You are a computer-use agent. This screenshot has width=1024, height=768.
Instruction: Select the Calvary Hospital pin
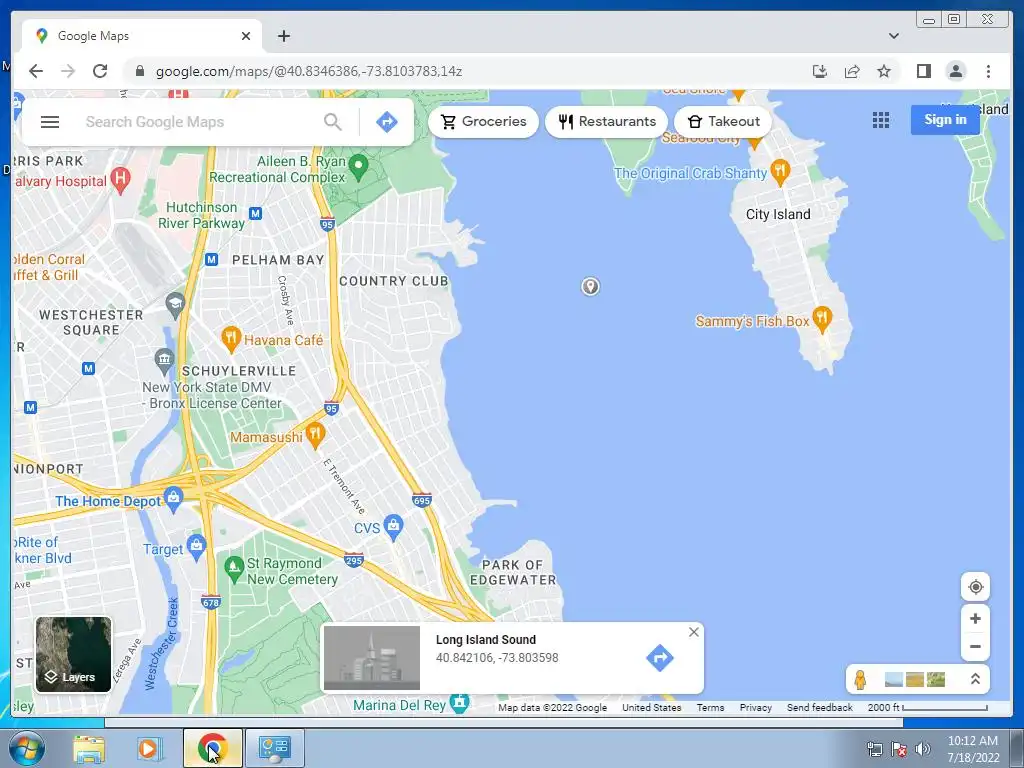(x=120, y=180)
